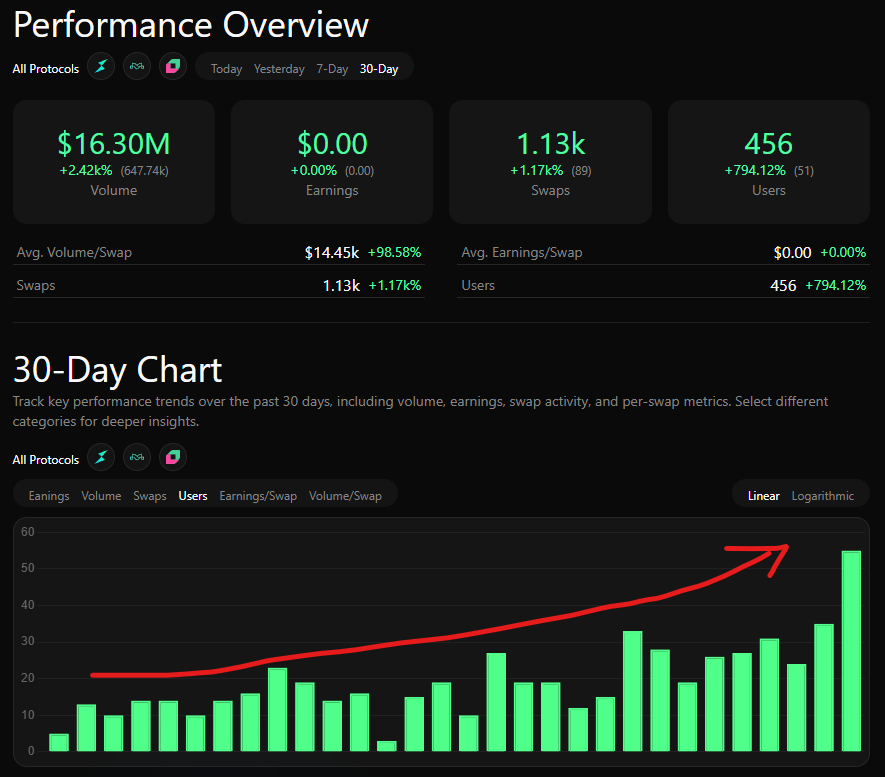The height and width of the screenshot is (777, 885).
Task: Filter 30-Day Chart by THORChain lightning icon
Action: pyautogui.click(x=101, y=458)
